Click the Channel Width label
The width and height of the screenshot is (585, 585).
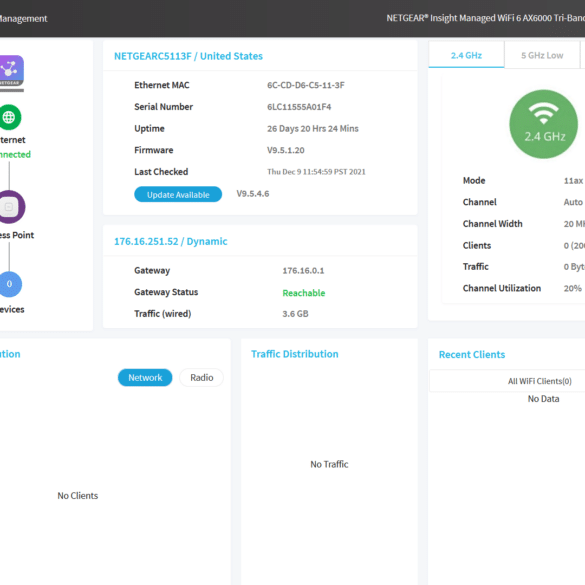(492, 223)
